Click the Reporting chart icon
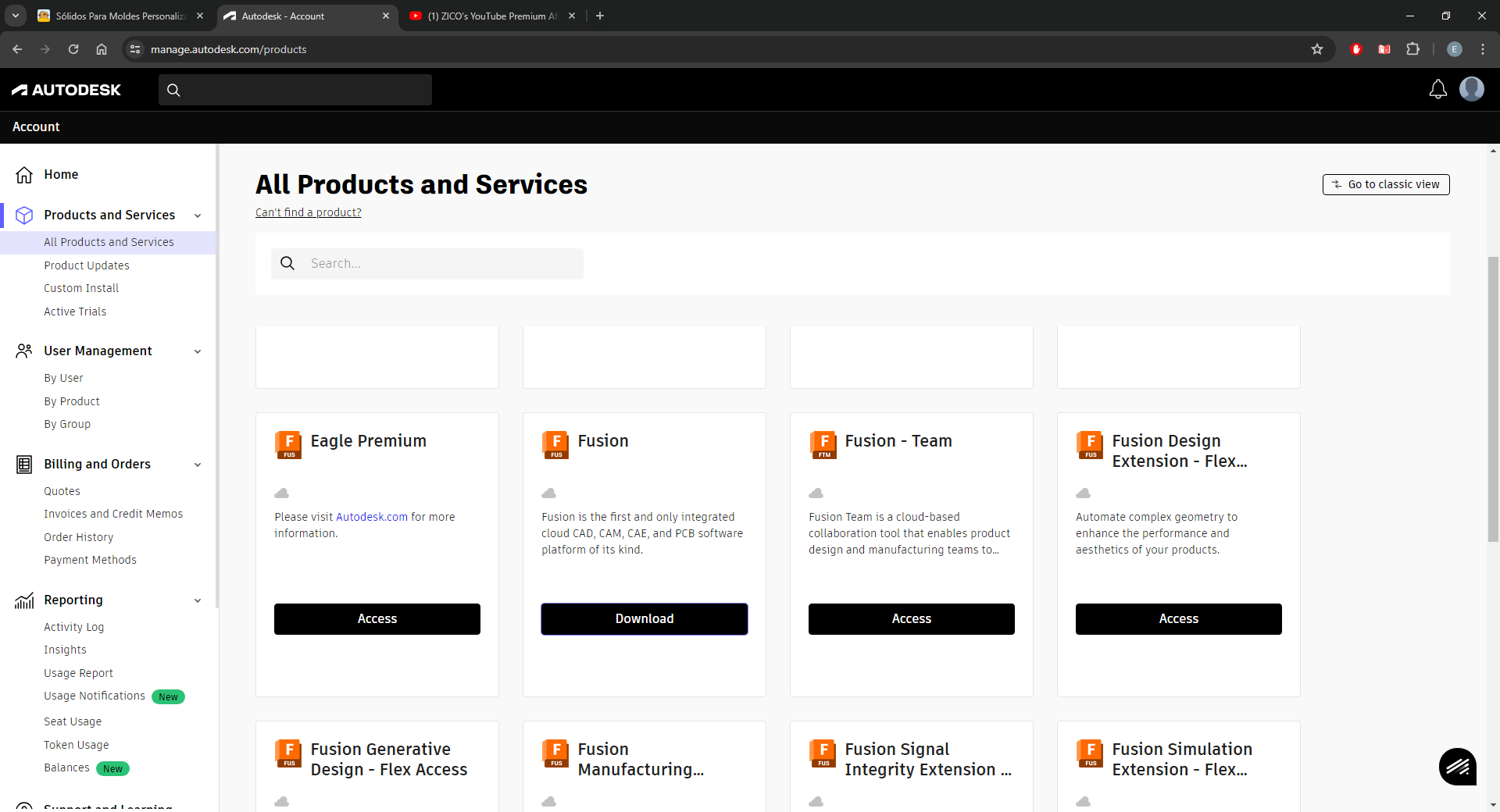Screen dimensions: 1500x812 pyautogui.click(x=24, y=600)
